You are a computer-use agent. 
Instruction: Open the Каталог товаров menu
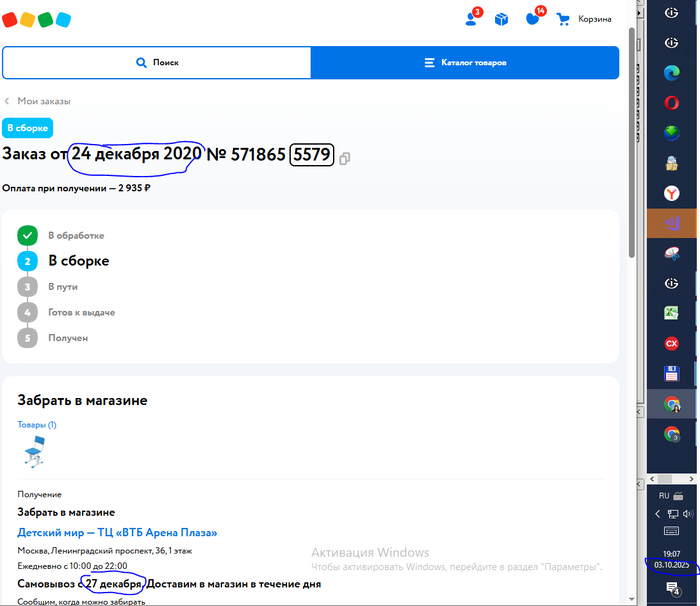point(465,62)
